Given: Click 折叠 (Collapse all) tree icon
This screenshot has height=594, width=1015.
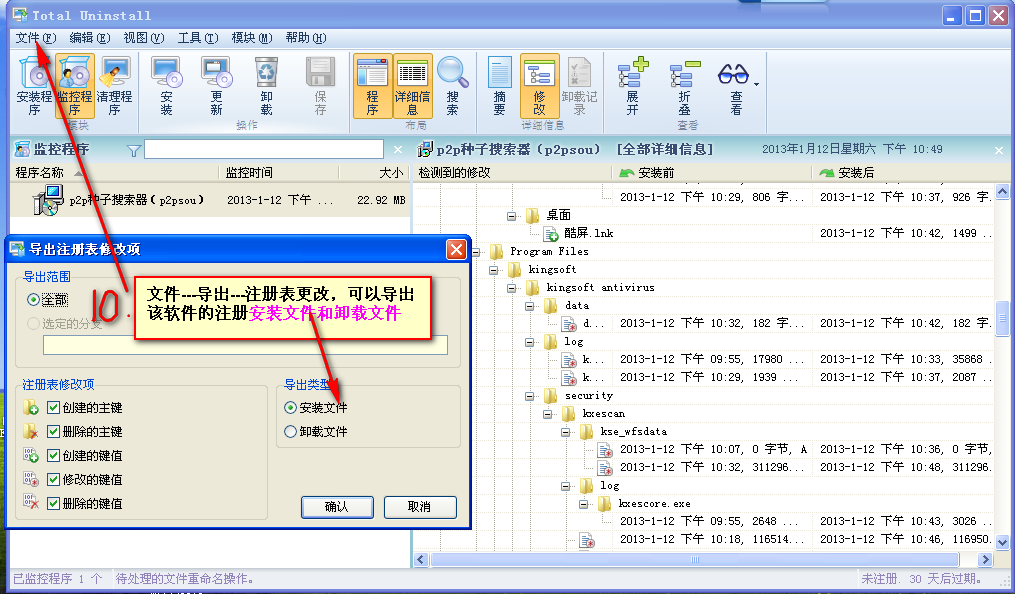Looking at the screenshot, I should tap(684, 85).
